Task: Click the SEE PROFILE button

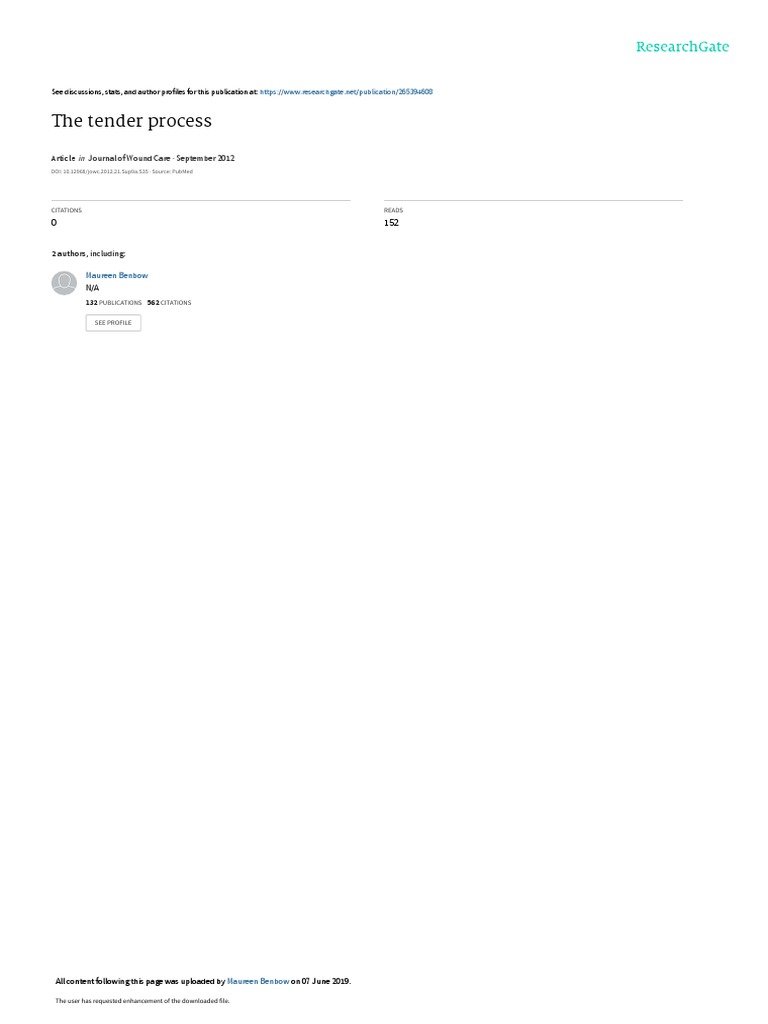Action: pyautogui.click(x=113, y=323)
